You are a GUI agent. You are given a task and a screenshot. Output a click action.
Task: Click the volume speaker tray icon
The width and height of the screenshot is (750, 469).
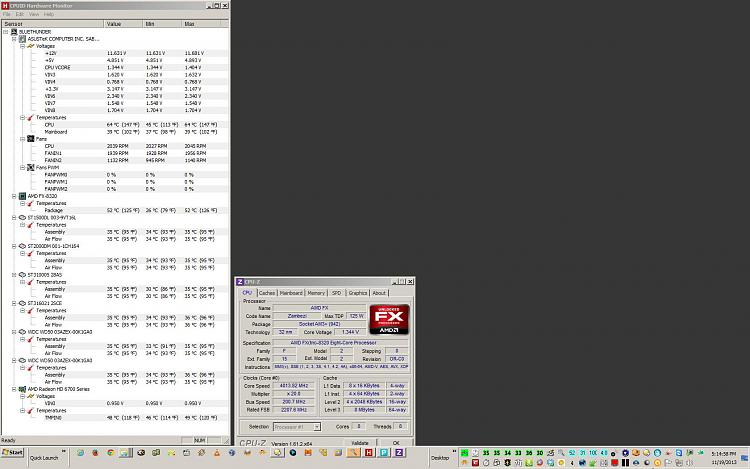[689, 462]
